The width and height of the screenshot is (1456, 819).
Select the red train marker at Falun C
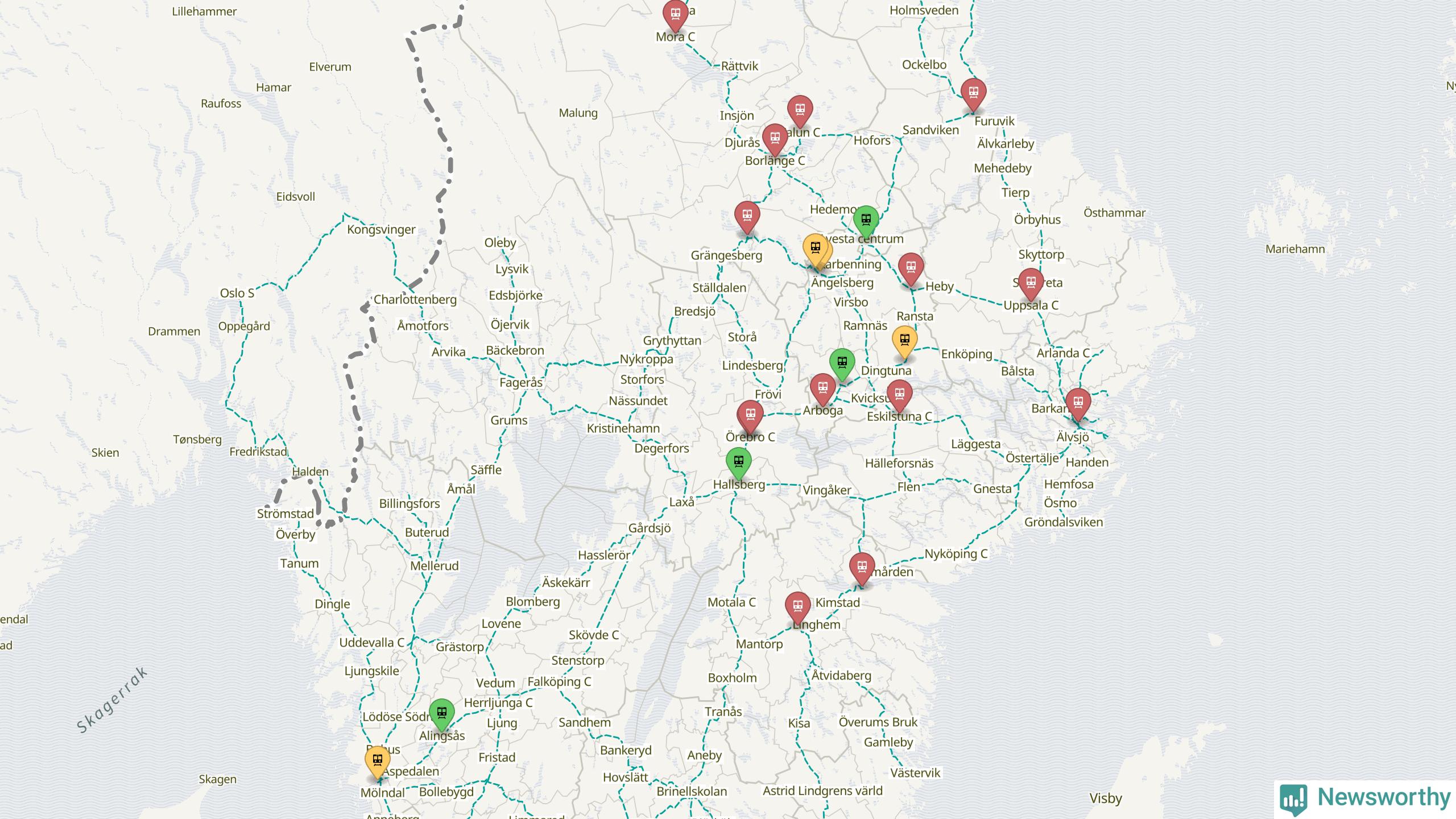pos(800,110)
